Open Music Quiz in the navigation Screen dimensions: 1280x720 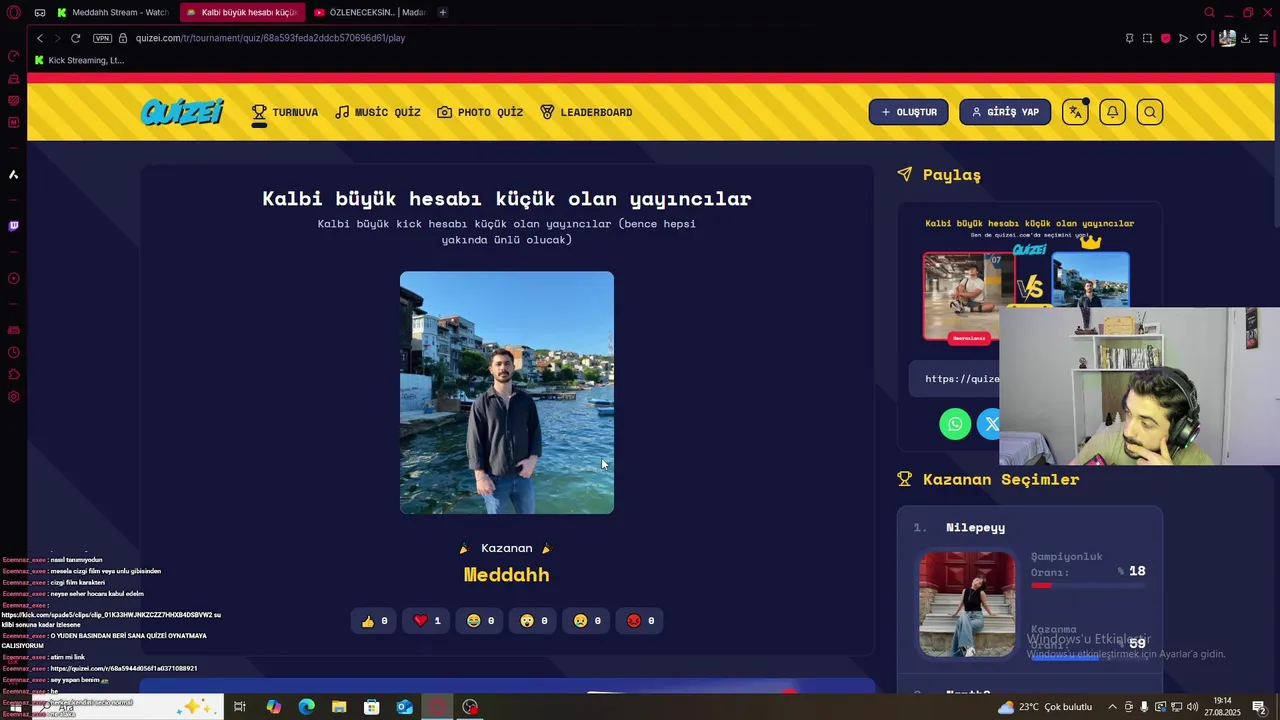tap(378, 112)
